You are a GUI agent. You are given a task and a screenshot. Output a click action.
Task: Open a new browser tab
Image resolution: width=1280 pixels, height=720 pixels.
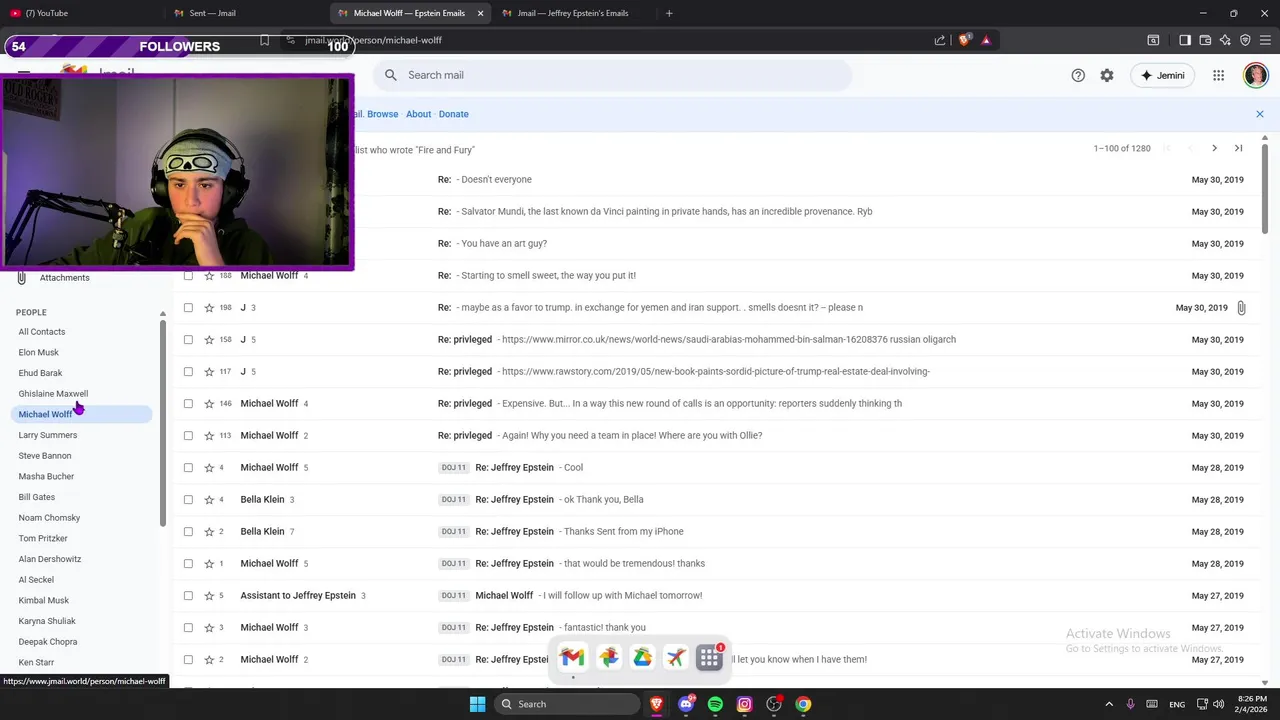669,13
